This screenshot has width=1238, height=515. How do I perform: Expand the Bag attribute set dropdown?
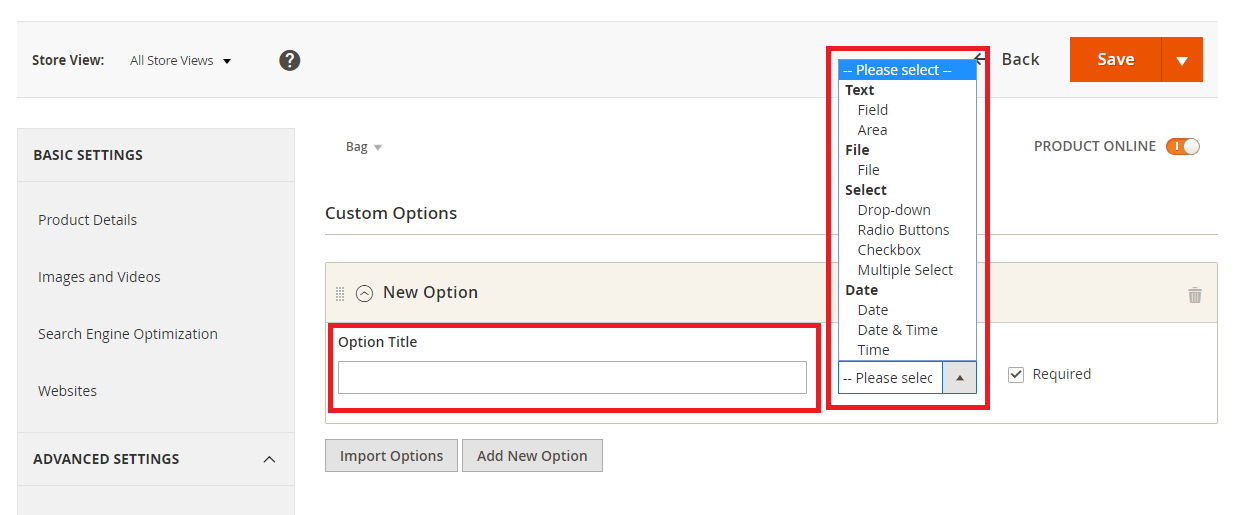[364, 147]
